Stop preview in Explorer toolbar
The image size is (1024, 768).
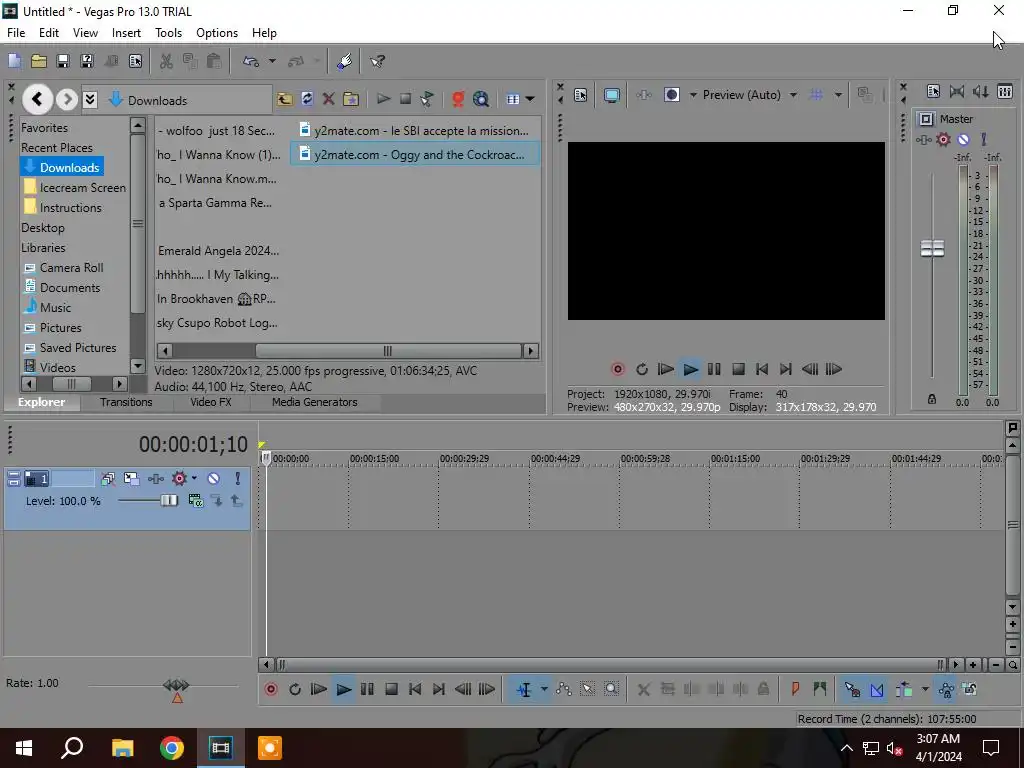pos(406,99)
